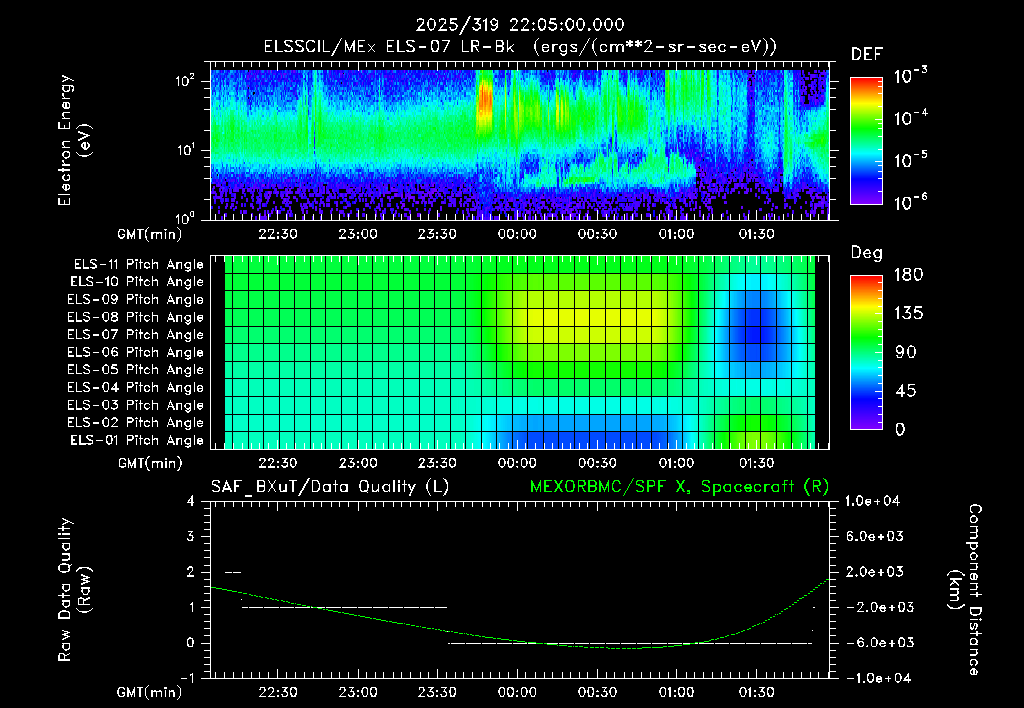Click the Deg color bar label
The height and width of the screenshot is (708, 1024).
866,253
